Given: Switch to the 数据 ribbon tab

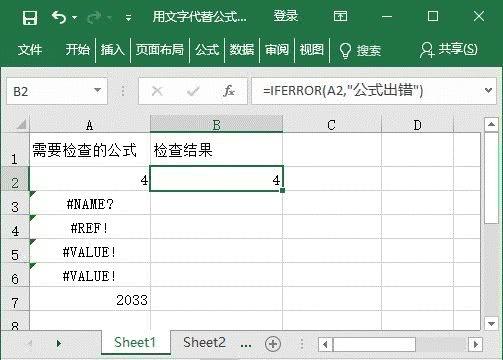Looking at the screenshot, I should pyautogui.click(x=242, y=50).
